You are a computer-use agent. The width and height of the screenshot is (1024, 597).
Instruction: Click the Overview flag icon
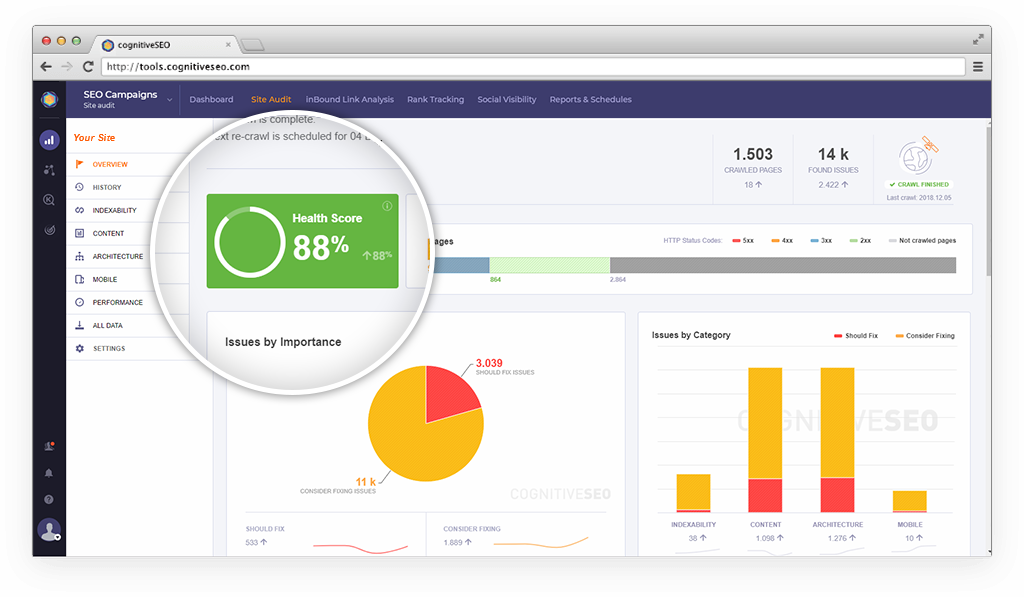coord(79,164)
